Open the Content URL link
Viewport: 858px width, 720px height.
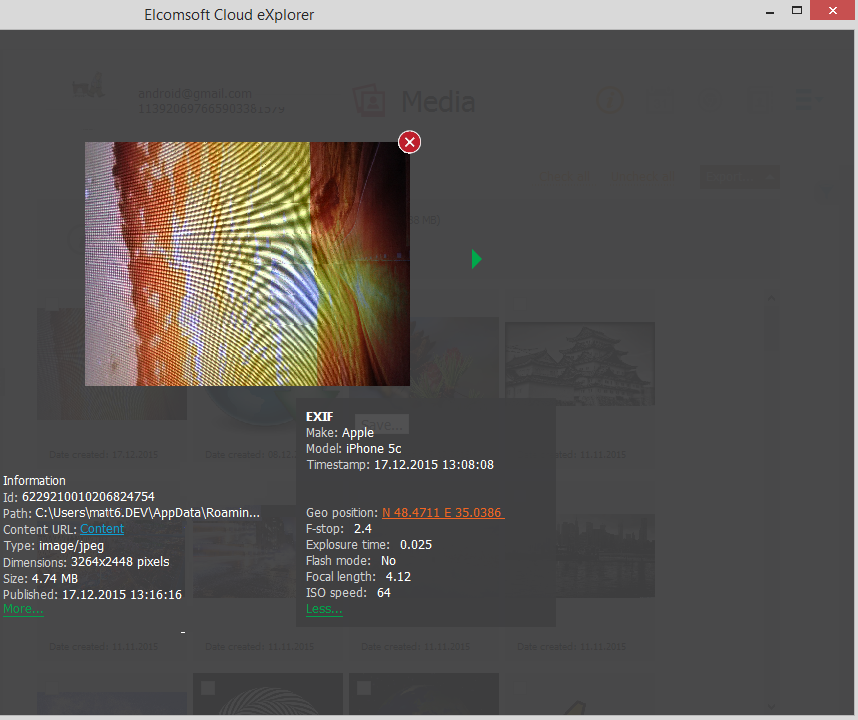click(x=102, y=529)
